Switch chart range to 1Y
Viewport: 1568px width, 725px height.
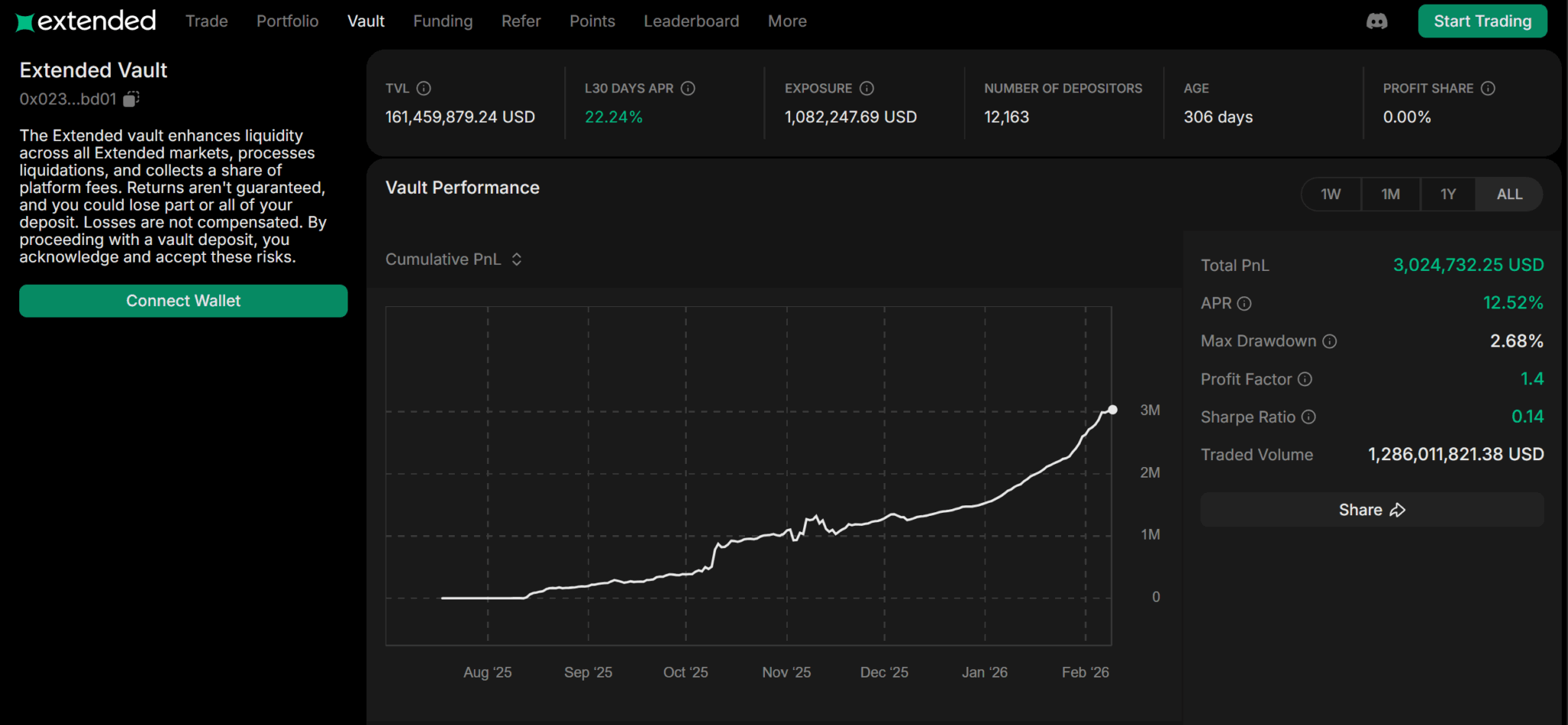click(x=1448, y=194)
